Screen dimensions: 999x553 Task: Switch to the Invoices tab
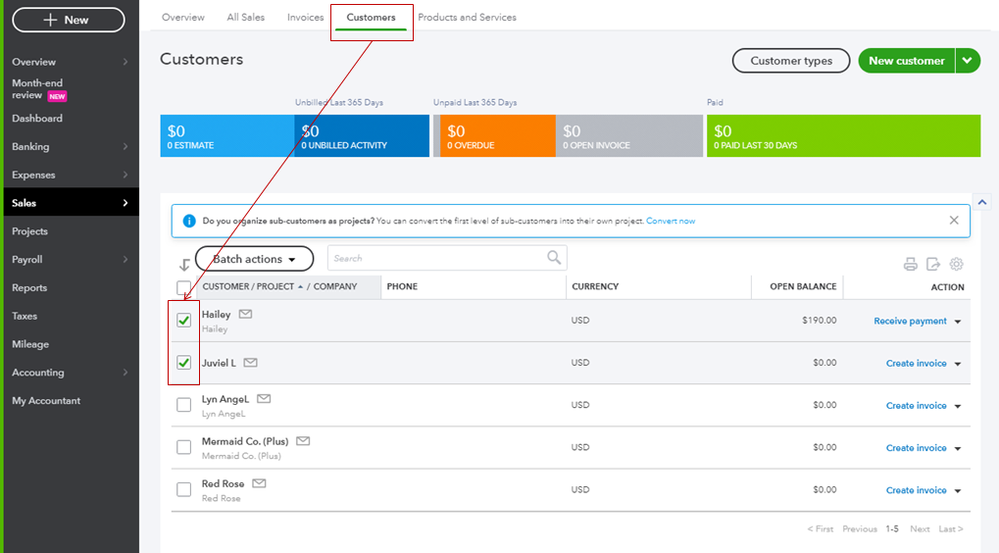point(305,17)
